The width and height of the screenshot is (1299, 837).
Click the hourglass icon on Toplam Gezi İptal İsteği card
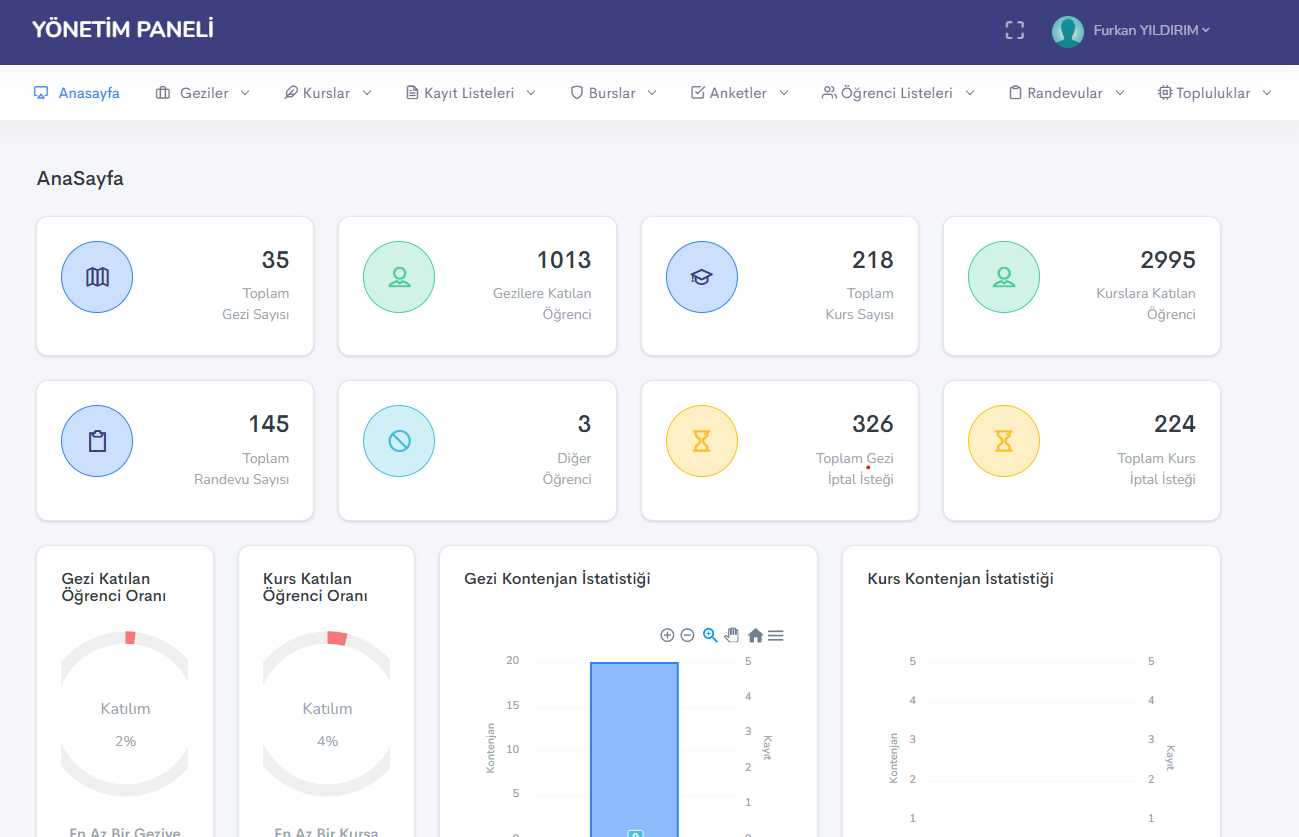[x=702, y=441]
